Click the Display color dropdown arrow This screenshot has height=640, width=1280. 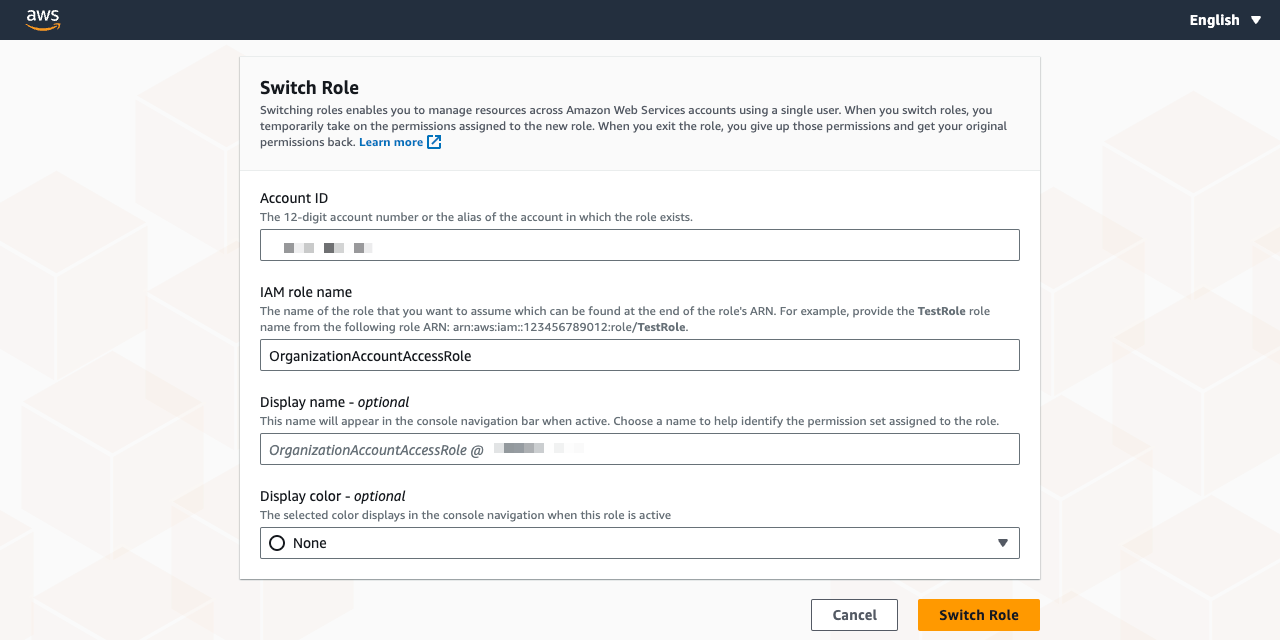(x=1003, y=543)
